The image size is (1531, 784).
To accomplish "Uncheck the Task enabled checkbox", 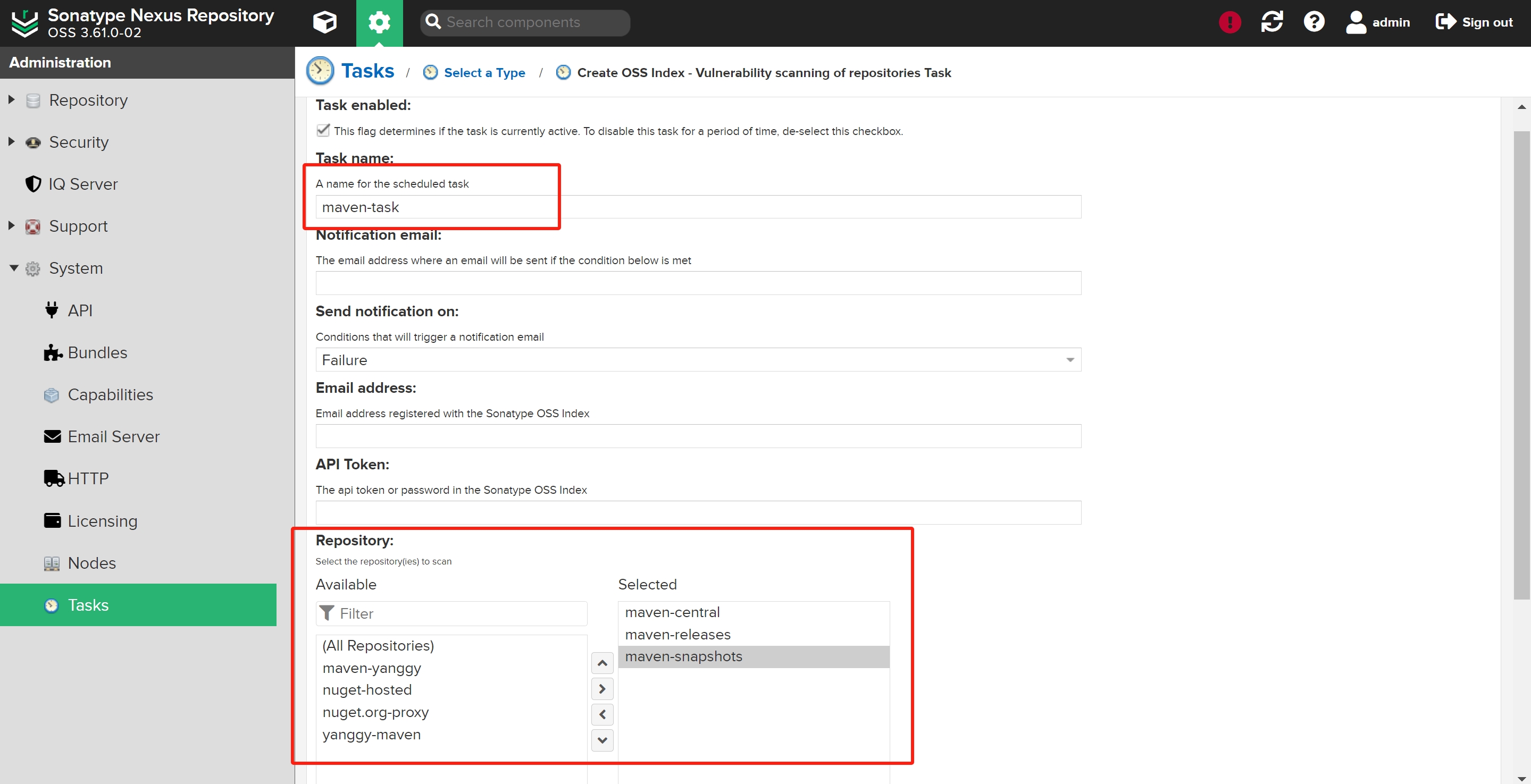I will point(323,130).
